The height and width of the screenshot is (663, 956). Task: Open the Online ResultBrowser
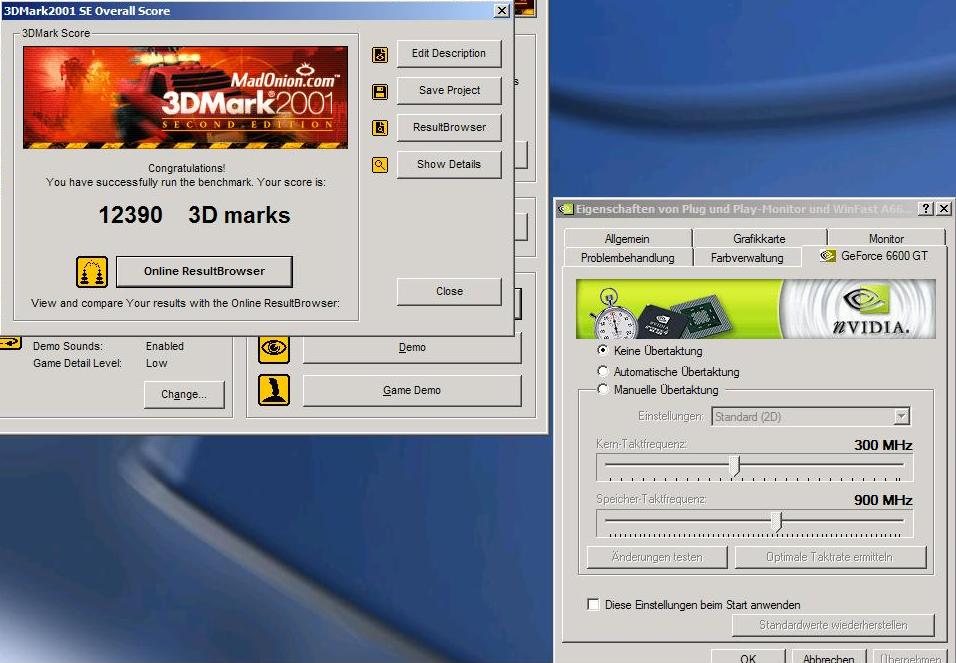(x=204, y=271)
